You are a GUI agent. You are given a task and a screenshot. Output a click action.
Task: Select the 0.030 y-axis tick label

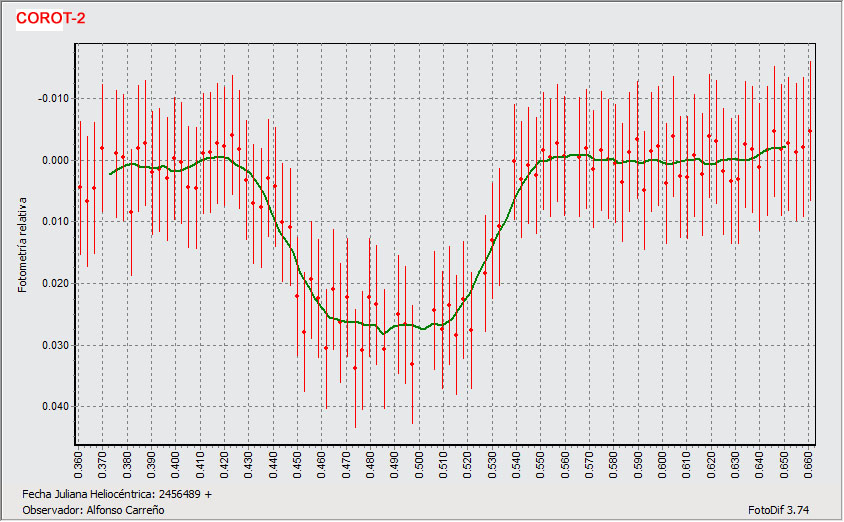(x=55, y=345)
